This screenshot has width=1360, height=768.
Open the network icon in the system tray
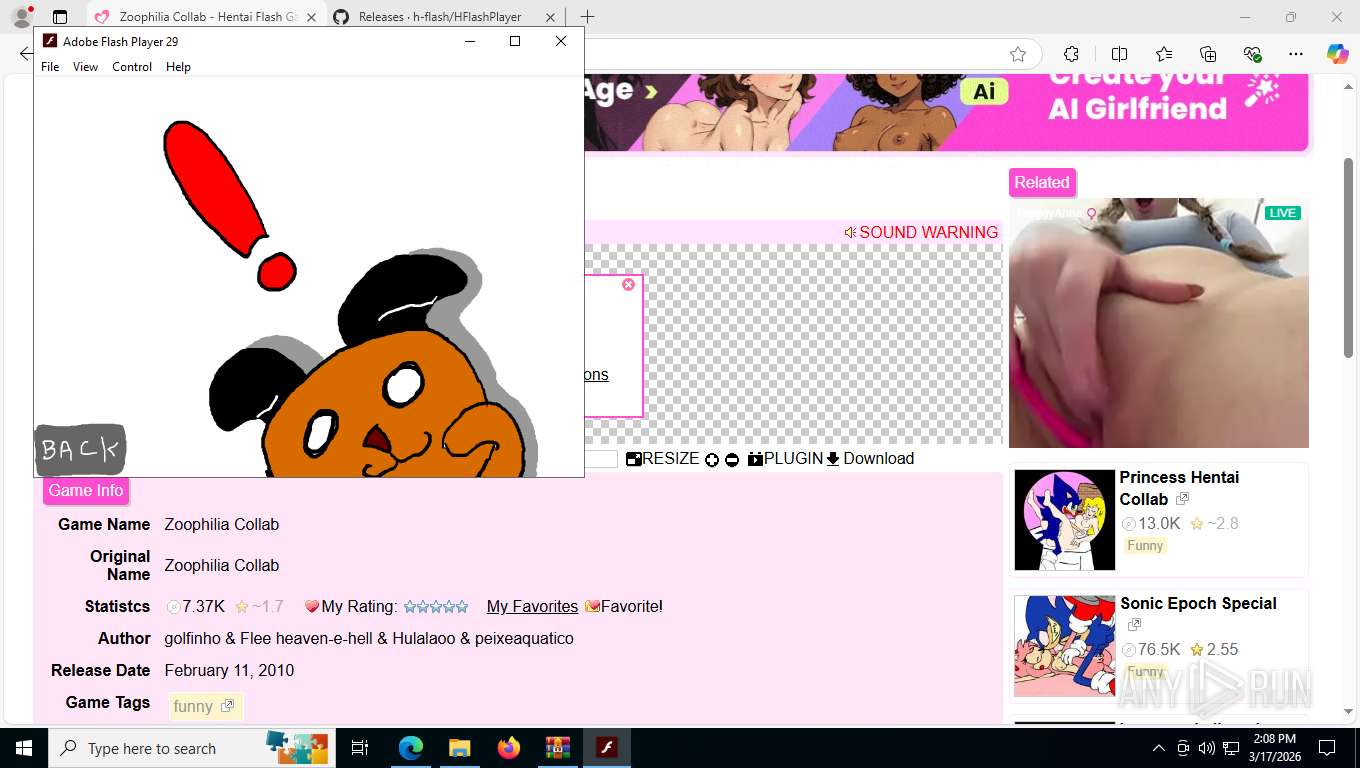(1231, 748)
